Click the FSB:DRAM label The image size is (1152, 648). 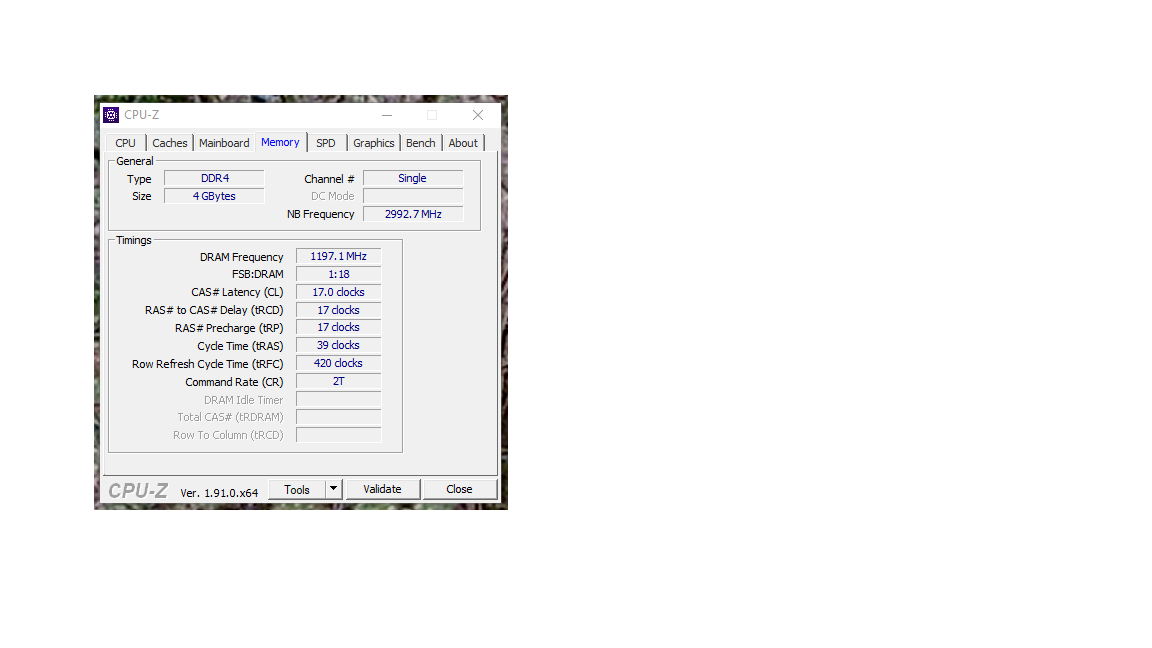click(x=257, y=274)
